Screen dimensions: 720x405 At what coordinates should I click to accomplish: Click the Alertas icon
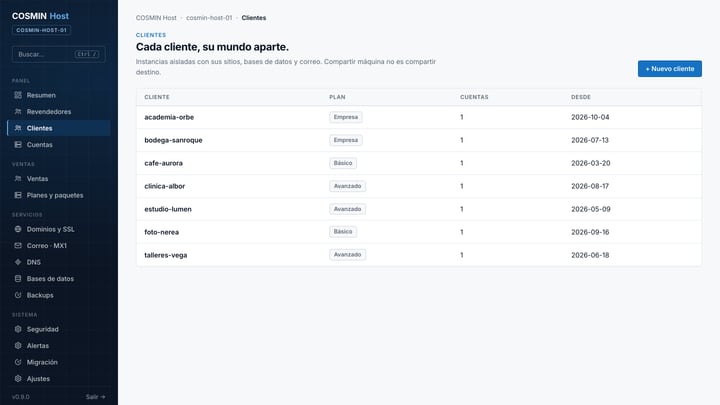18,346
